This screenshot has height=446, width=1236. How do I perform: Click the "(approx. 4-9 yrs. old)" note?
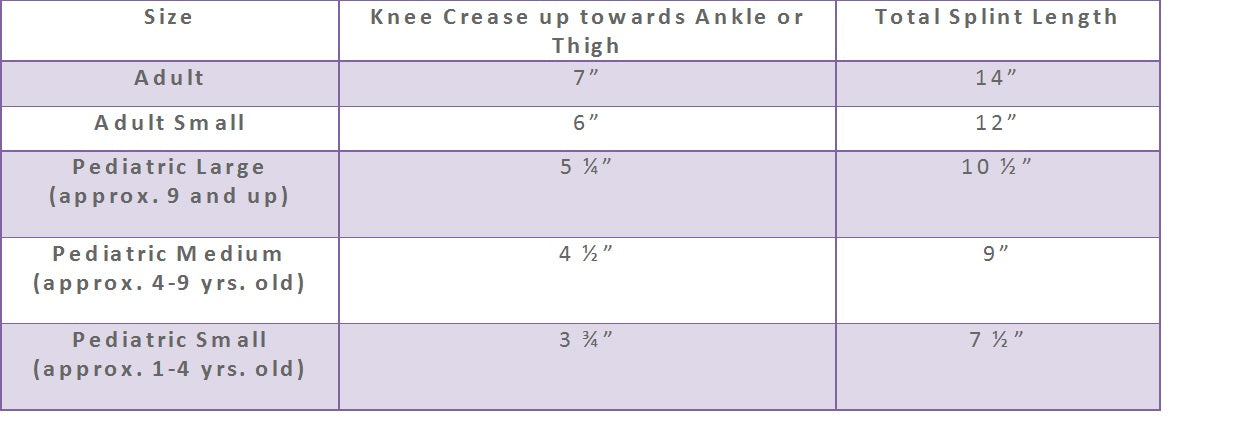click(169, 283)
